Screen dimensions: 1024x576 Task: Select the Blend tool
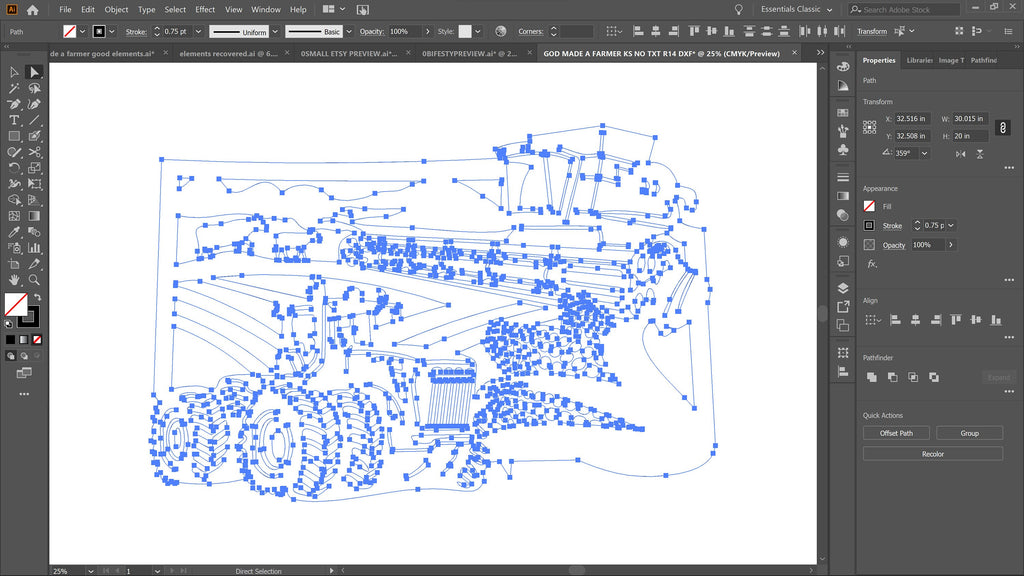[x=34, y=232]
